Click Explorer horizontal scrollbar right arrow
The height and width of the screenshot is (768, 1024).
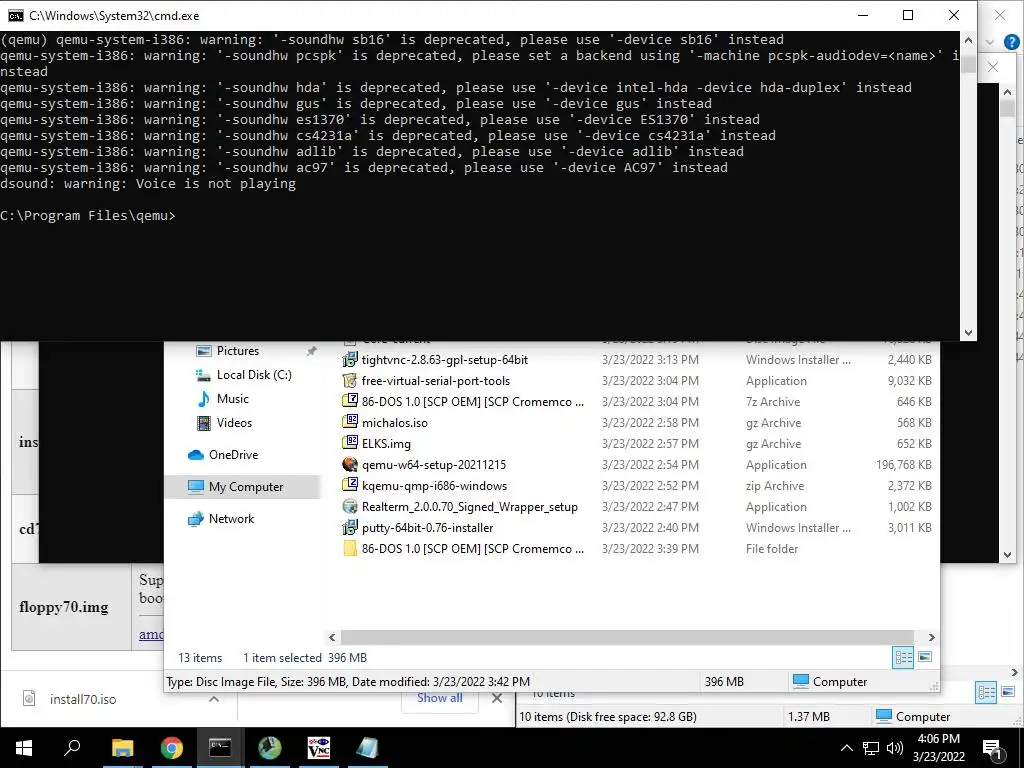point(932,637)
